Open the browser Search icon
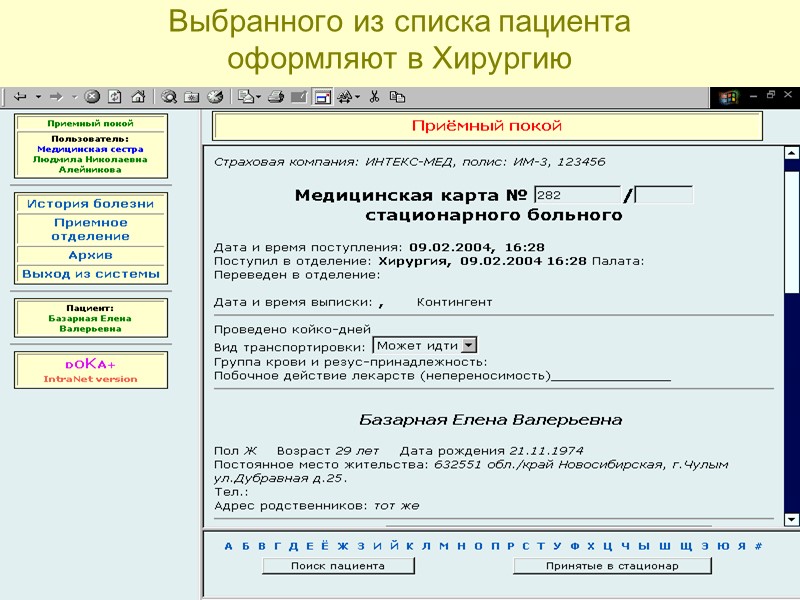 169,96
